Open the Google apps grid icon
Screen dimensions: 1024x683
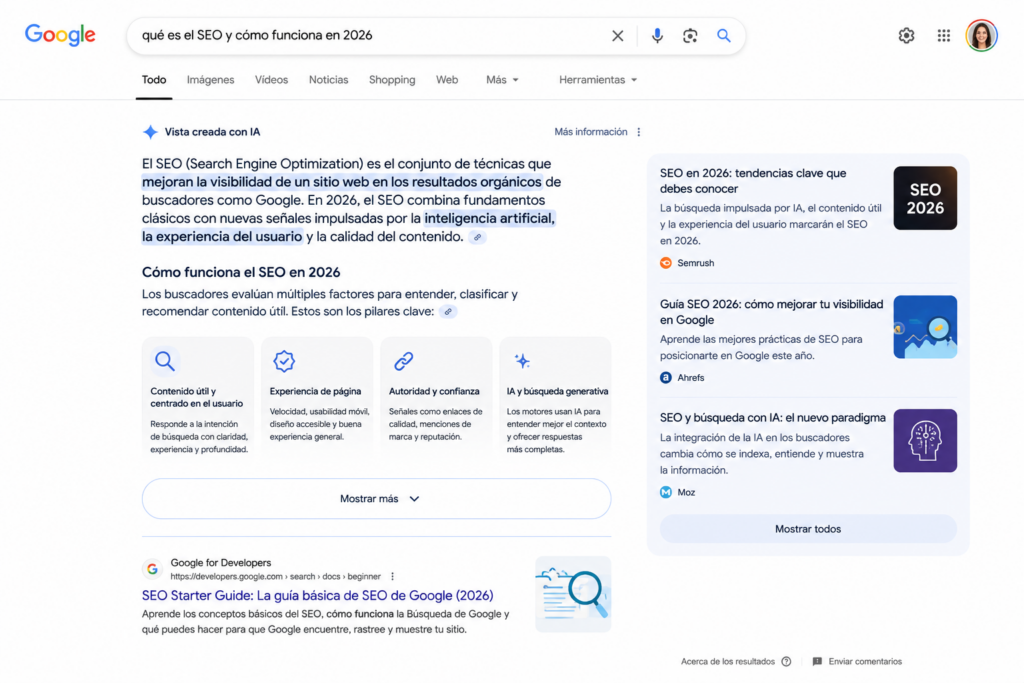pos(944,35)
